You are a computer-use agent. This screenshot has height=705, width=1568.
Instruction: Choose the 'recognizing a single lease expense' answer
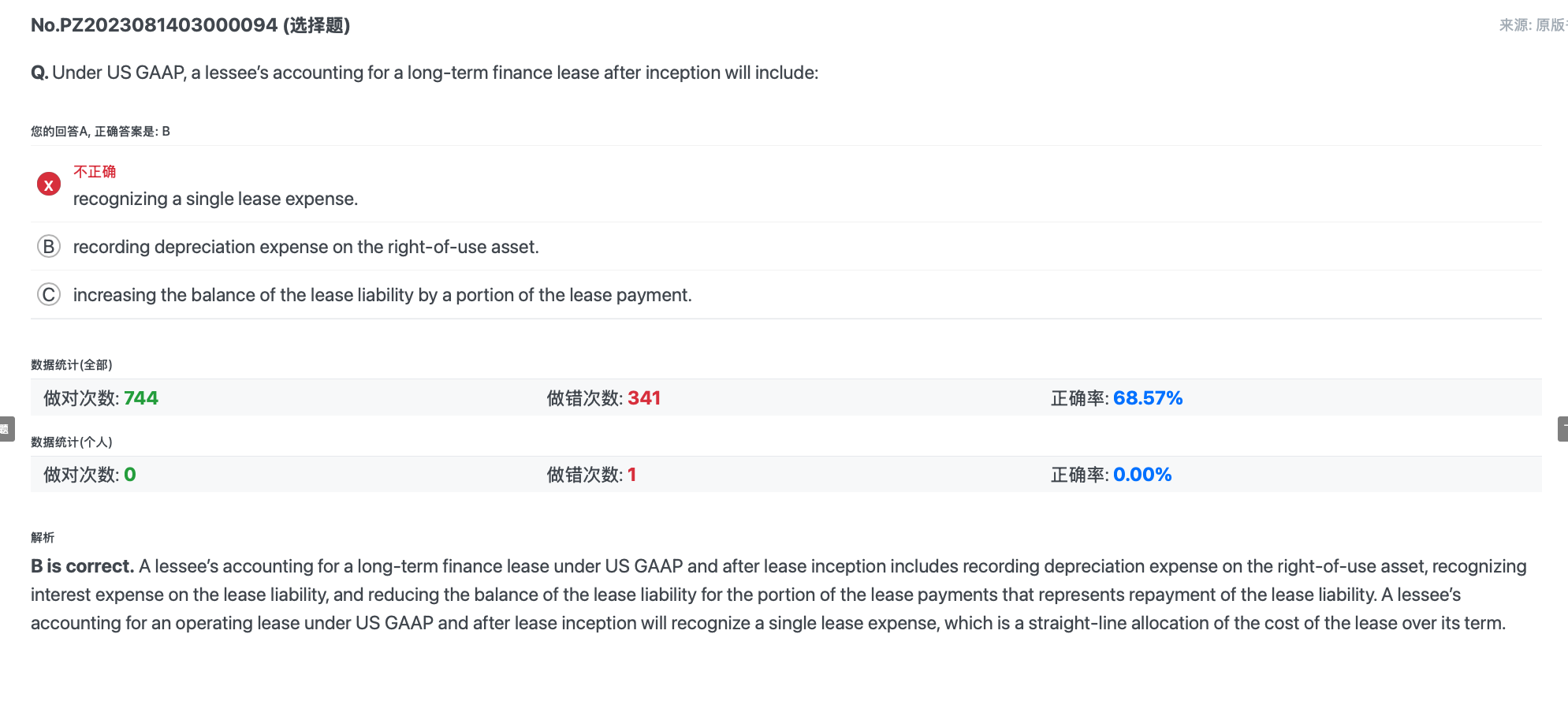[215, 199]
